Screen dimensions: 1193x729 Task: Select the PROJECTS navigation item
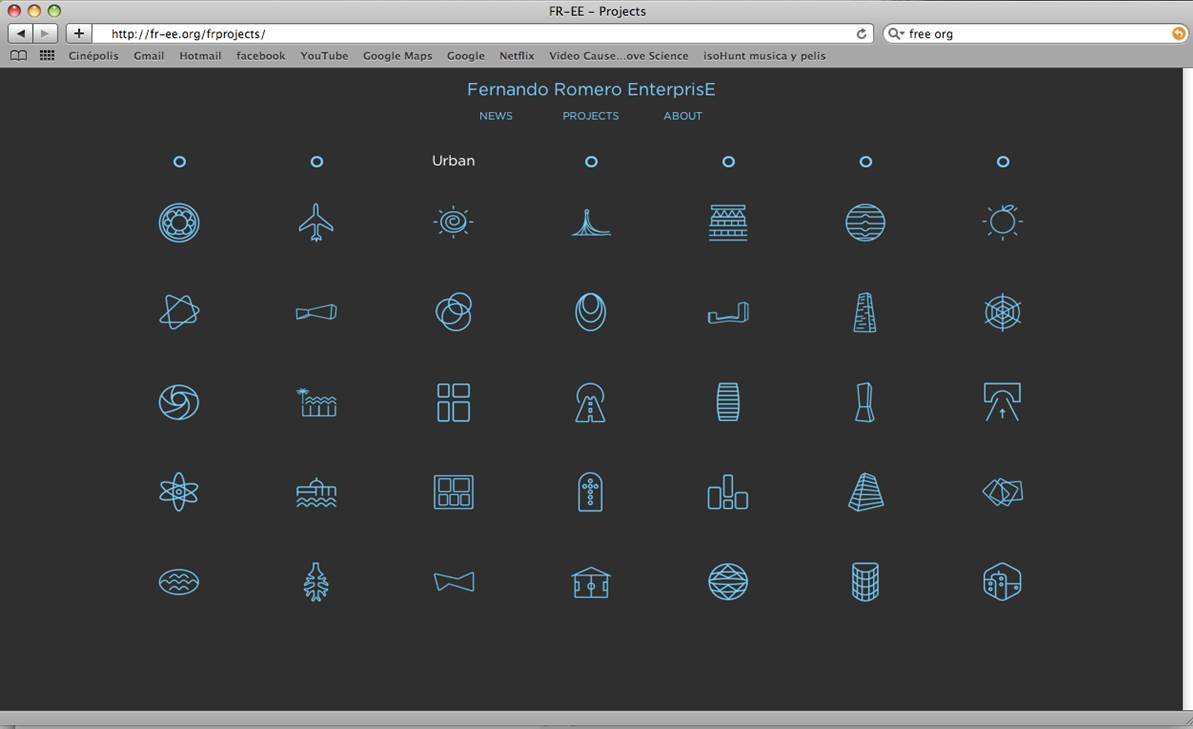point(590,116)
